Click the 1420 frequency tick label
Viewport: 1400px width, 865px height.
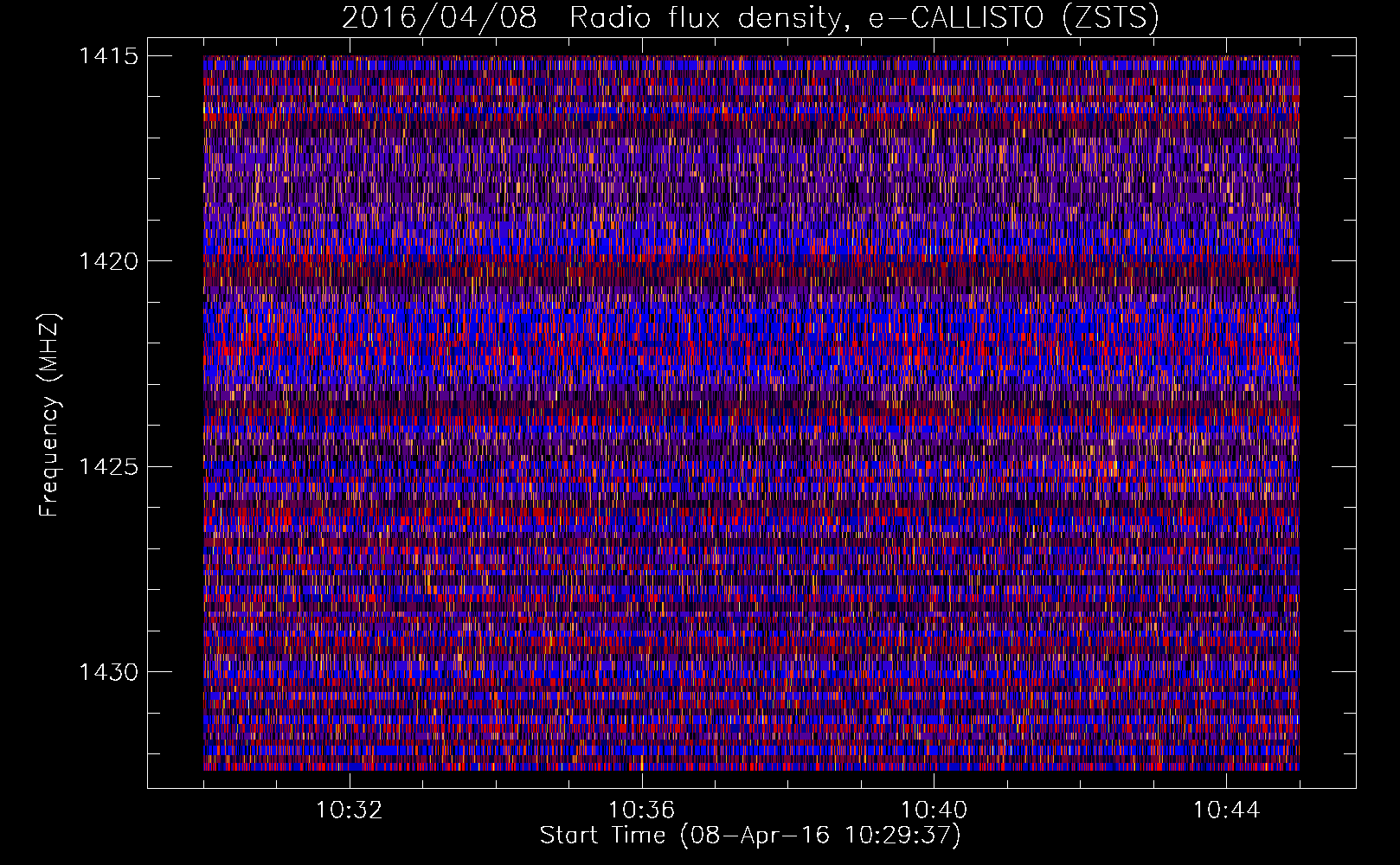pos(109,261)
